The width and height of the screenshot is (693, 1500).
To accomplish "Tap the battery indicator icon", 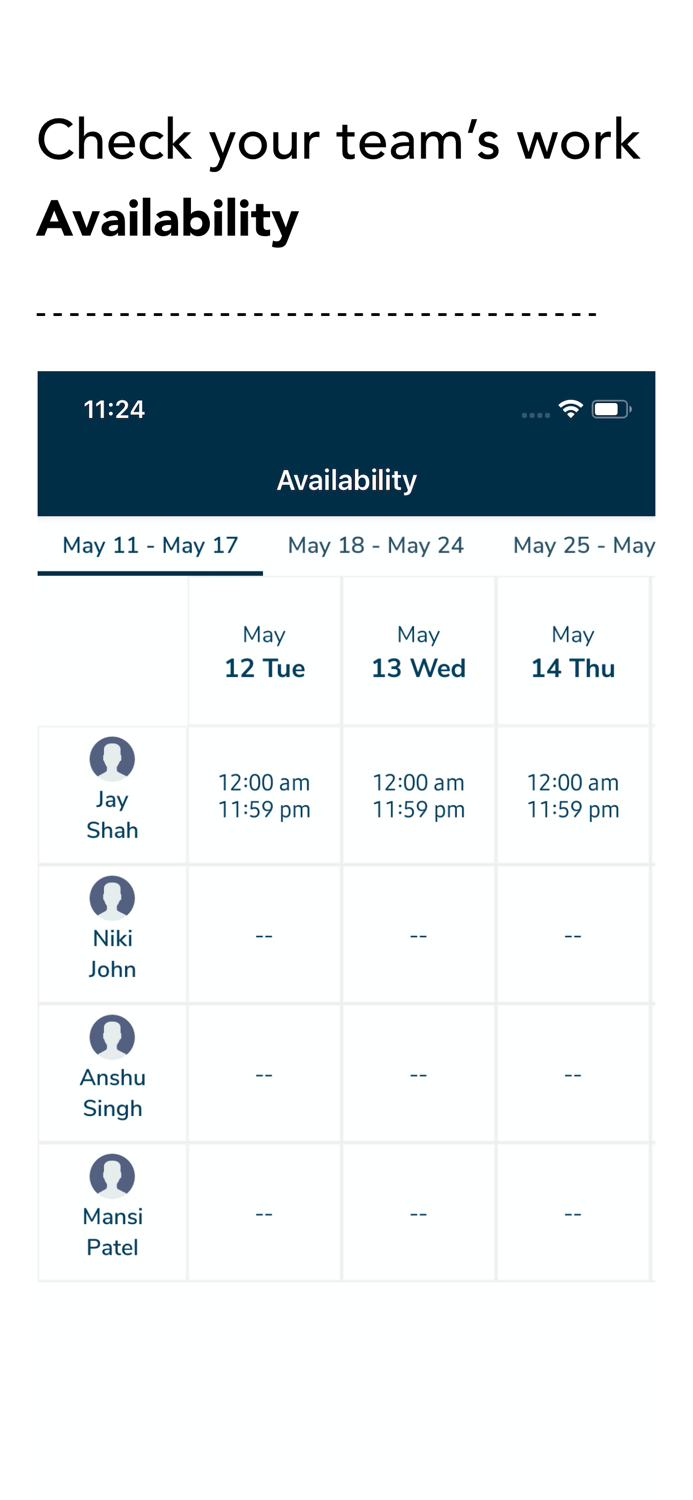I will (x=611, y=408).
